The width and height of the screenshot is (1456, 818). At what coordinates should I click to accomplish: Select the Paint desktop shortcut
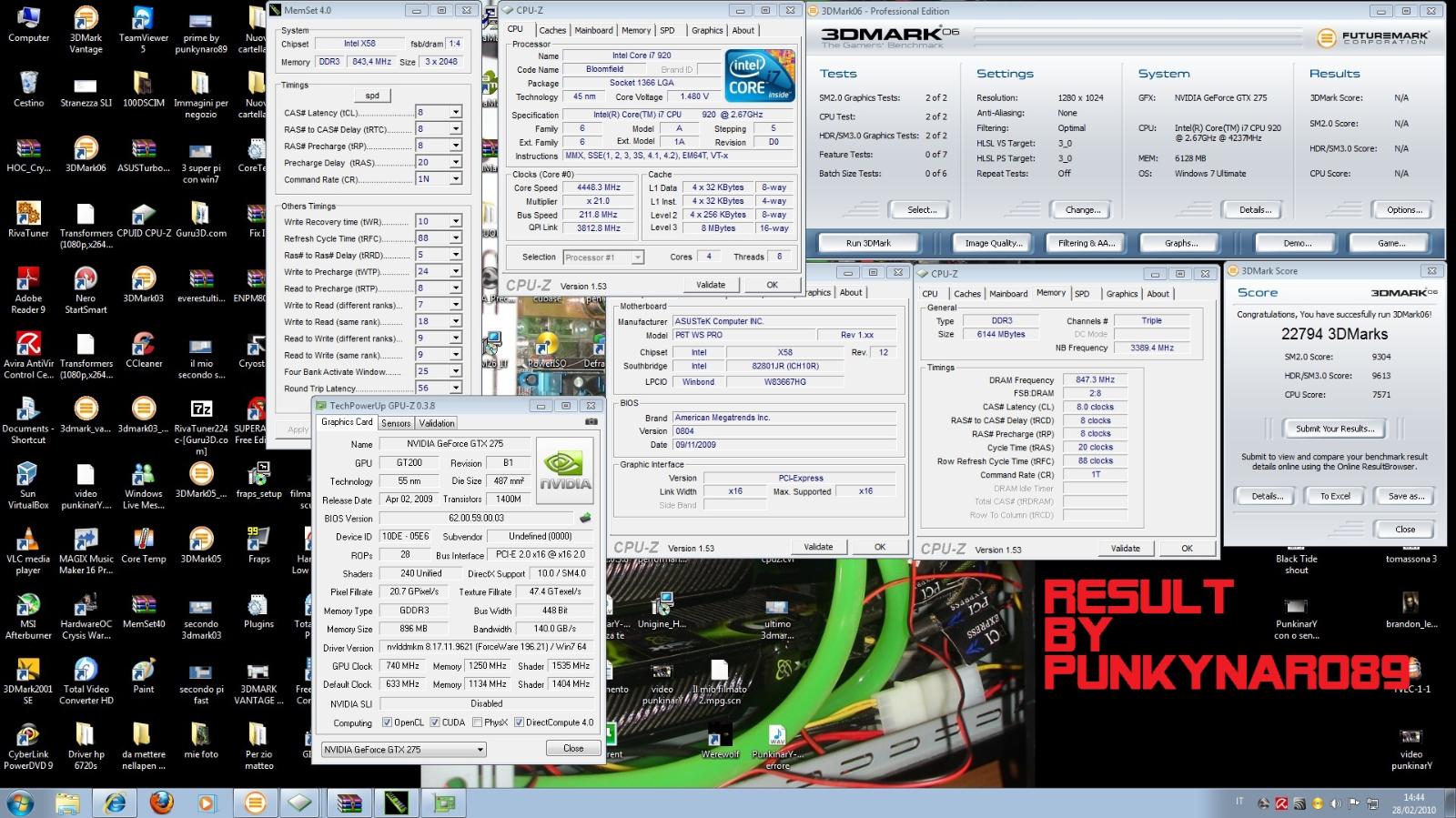pos(143,675)
